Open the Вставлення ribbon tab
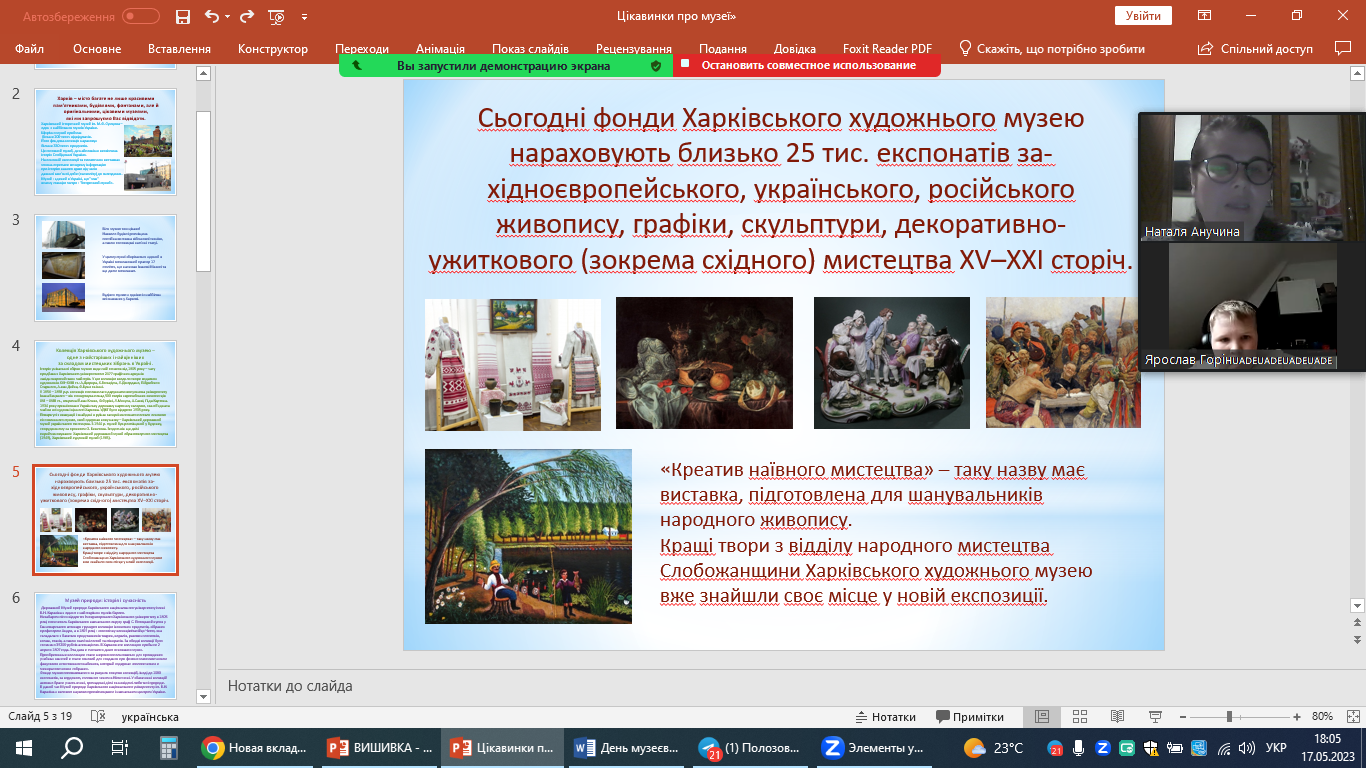 (179, 49)
